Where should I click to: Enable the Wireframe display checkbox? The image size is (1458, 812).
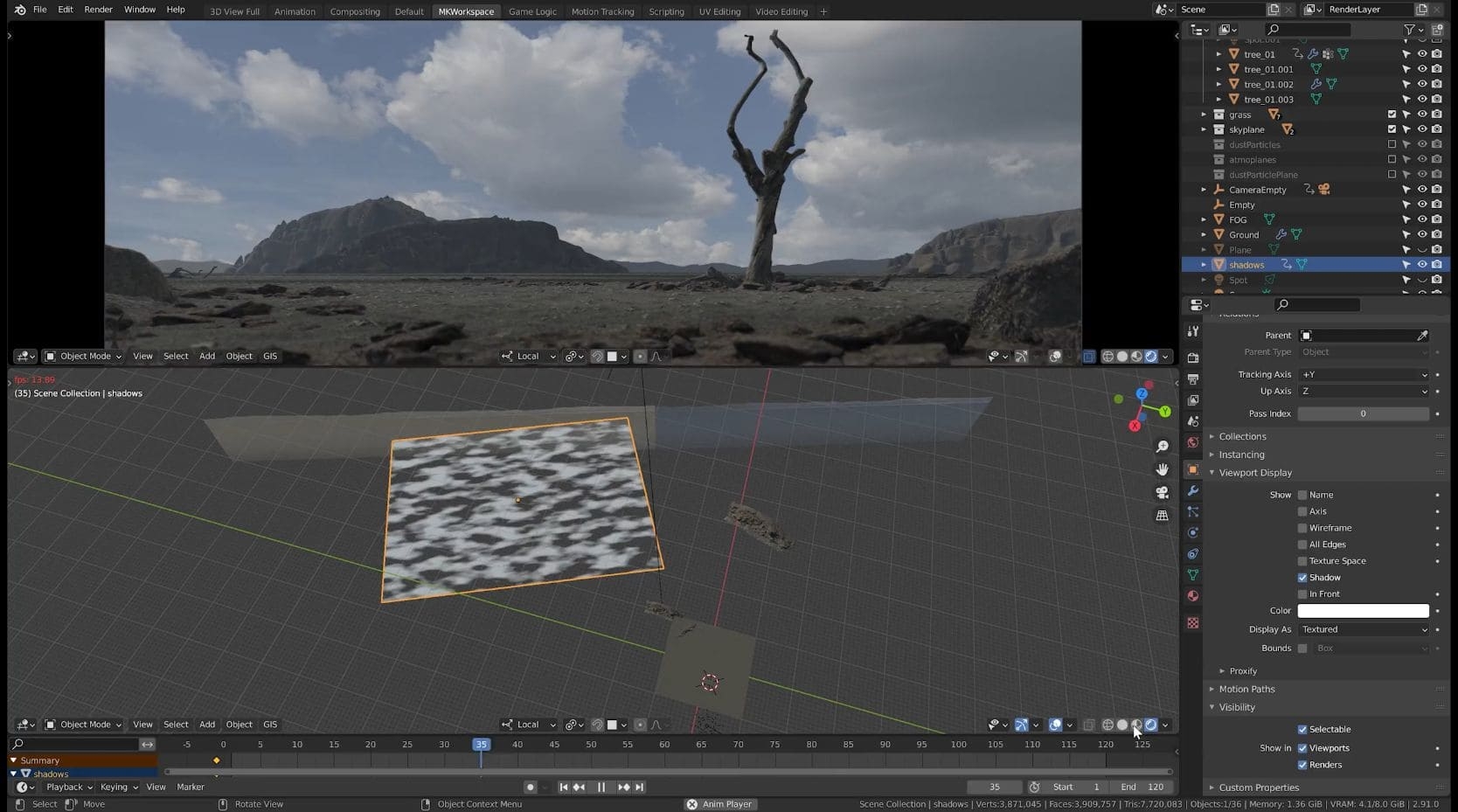pyautogui.click(x=1302, y=528)
